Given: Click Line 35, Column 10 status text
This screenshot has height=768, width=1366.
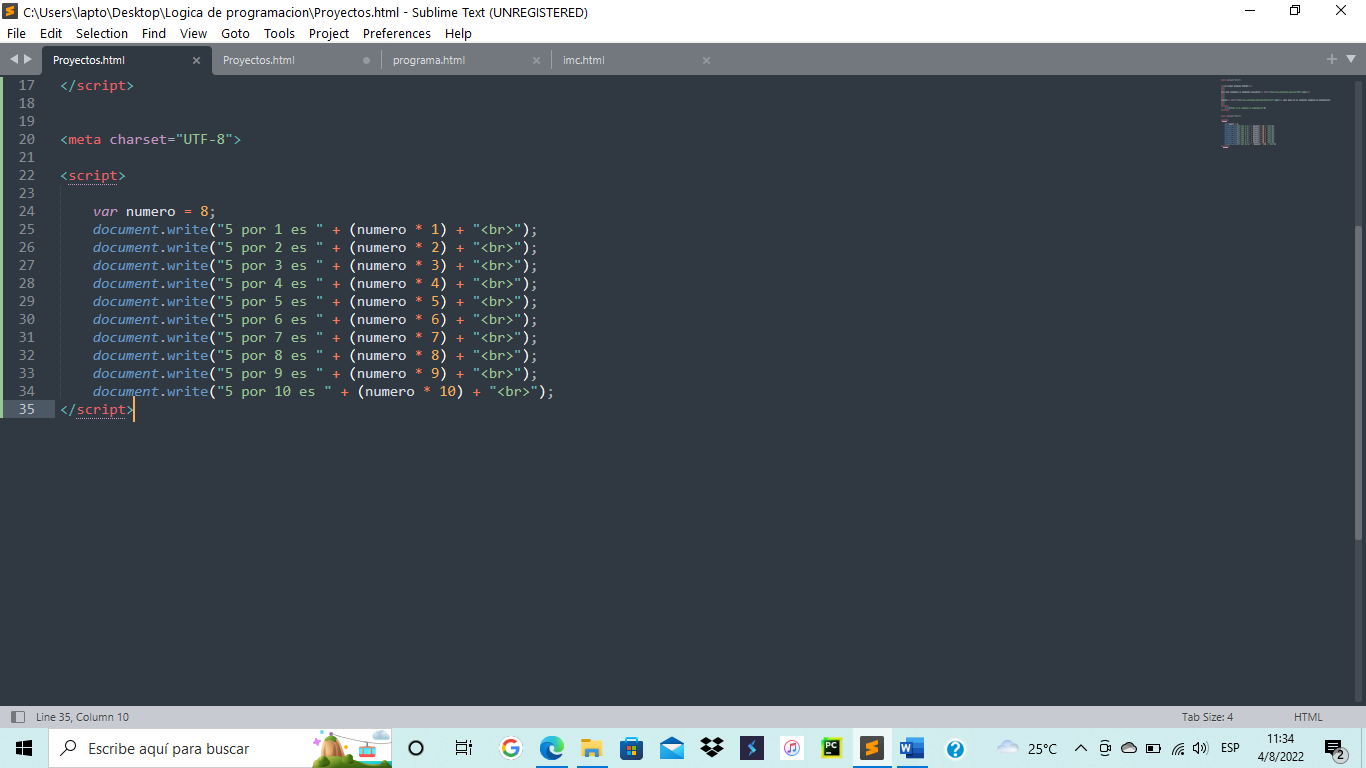Looking at the screenshot, I should tap(82, 717).
